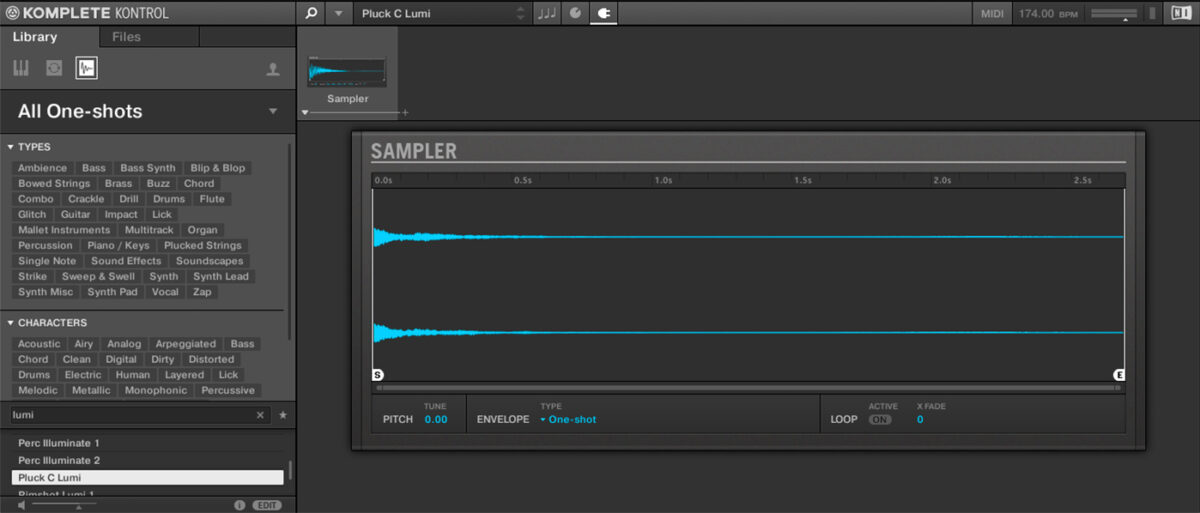The height and width of the screenshot is (513, 1200).
Task: Show info panel via the i icon
Action: point(239,505)
